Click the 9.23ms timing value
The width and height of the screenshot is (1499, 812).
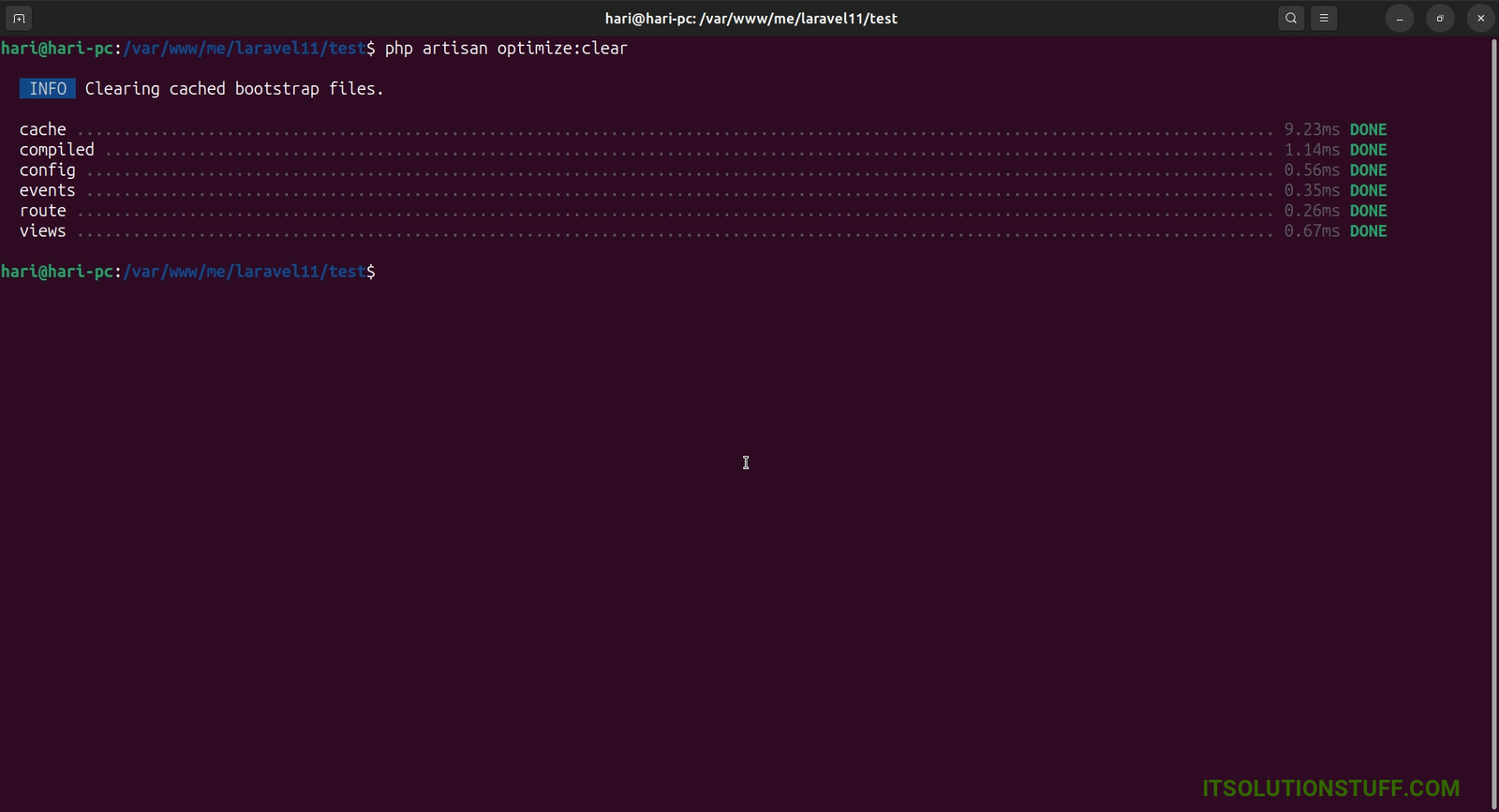[1312, 129]
